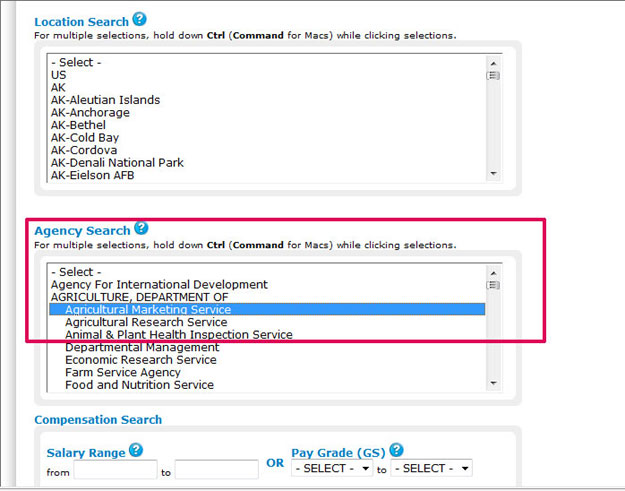Open the second Pay Grade SELECT dropdown
Viewport: 625px width, 491px height.
pos(432,468)
